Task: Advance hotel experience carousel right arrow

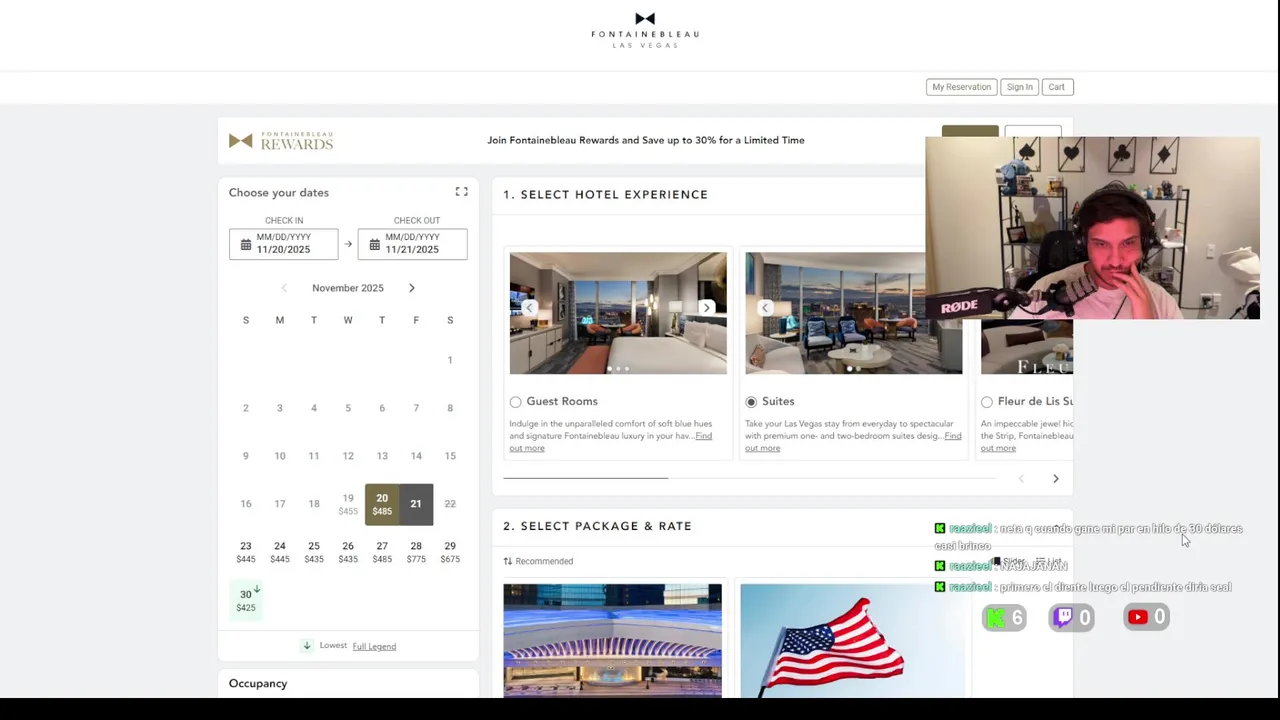Action: click(x=1055, y=479)
